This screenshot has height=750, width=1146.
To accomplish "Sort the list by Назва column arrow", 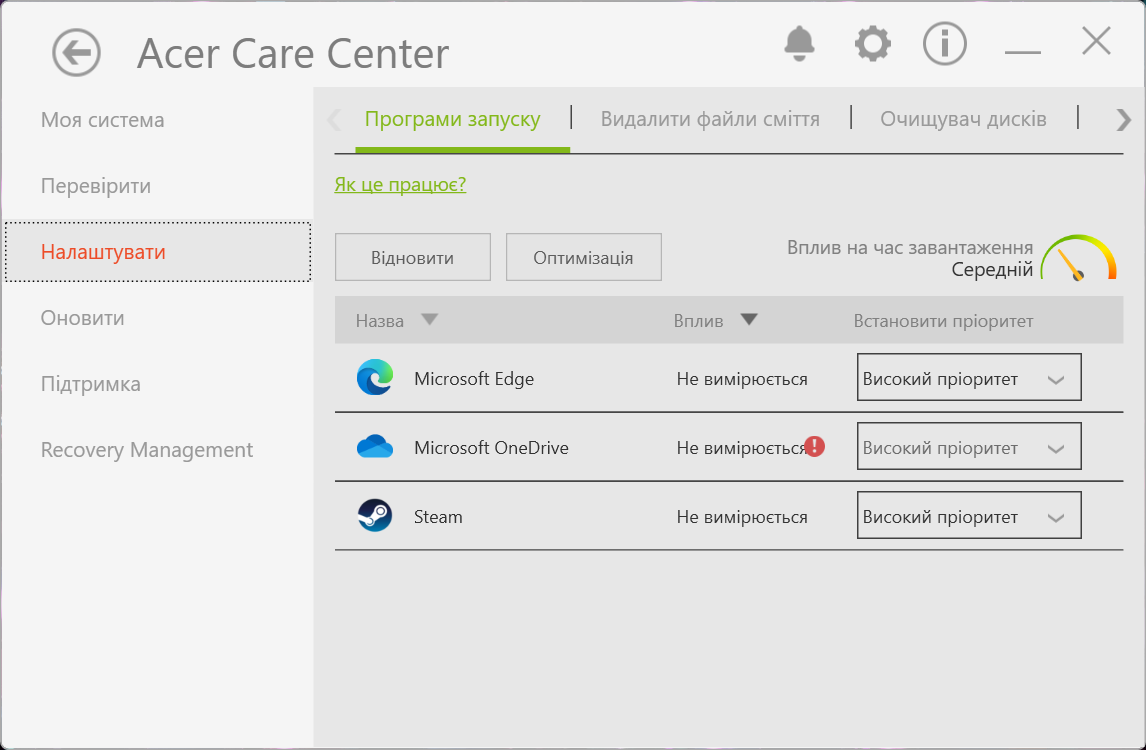I will (429, 320).
